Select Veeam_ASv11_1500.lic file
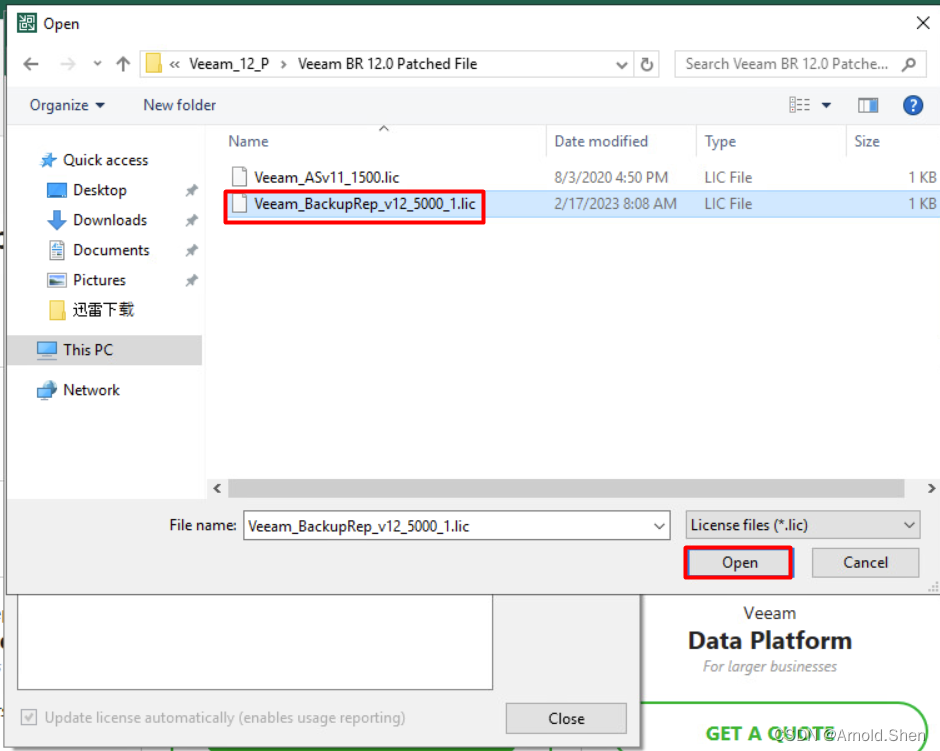The width and height of the screenshot is (940, 751). [x=326, y=177]
